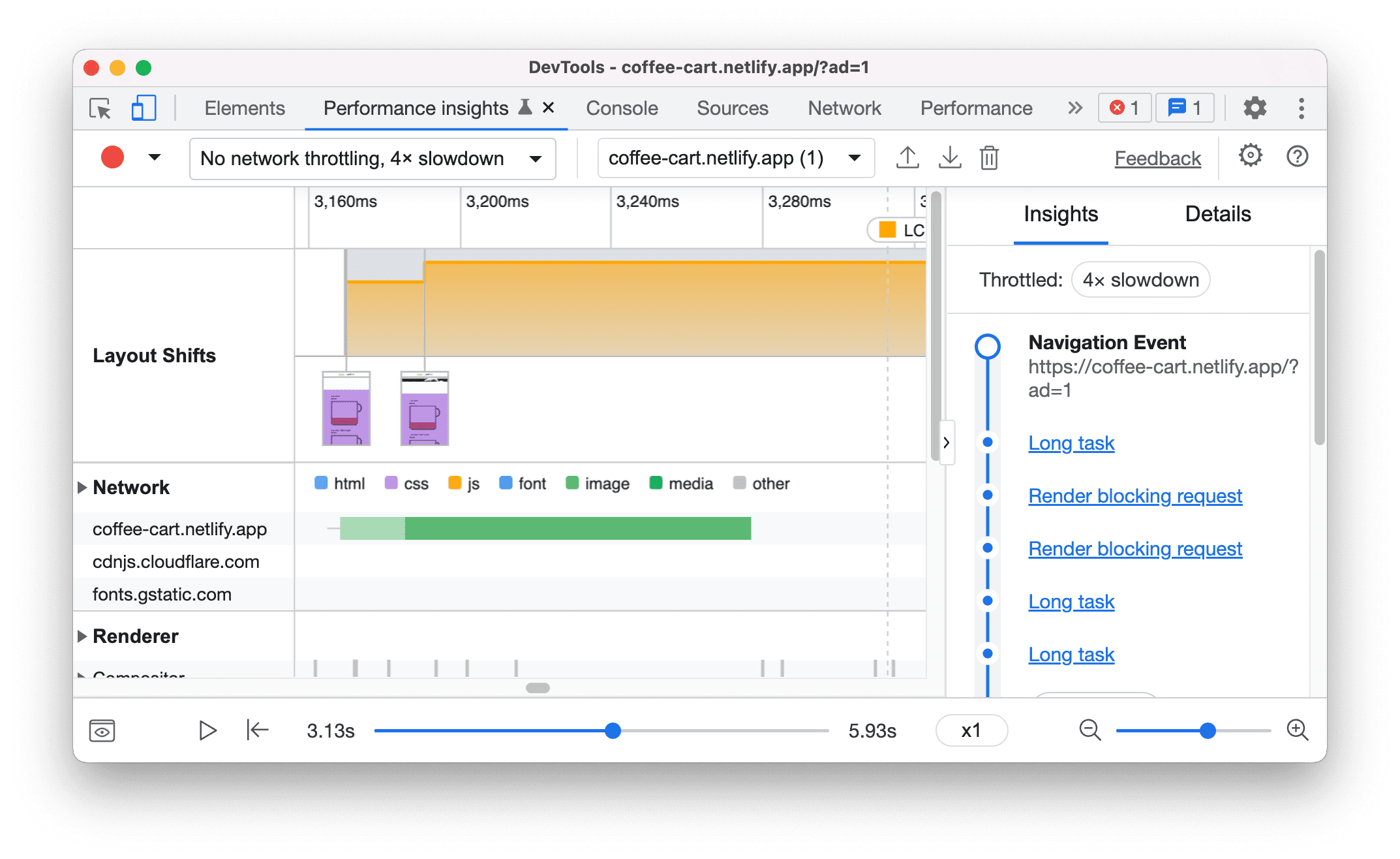Click the DevTools settings gear icon
The height and width of the screenshot is (859, 1400).
coord(1253,108)
